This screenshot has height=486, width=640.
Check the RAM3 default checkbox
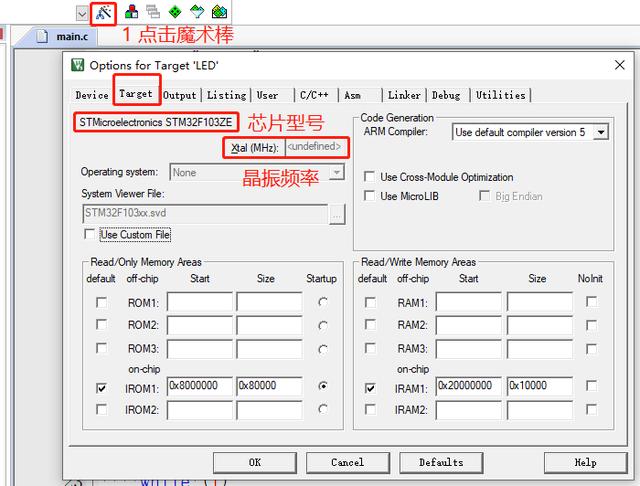370,348
